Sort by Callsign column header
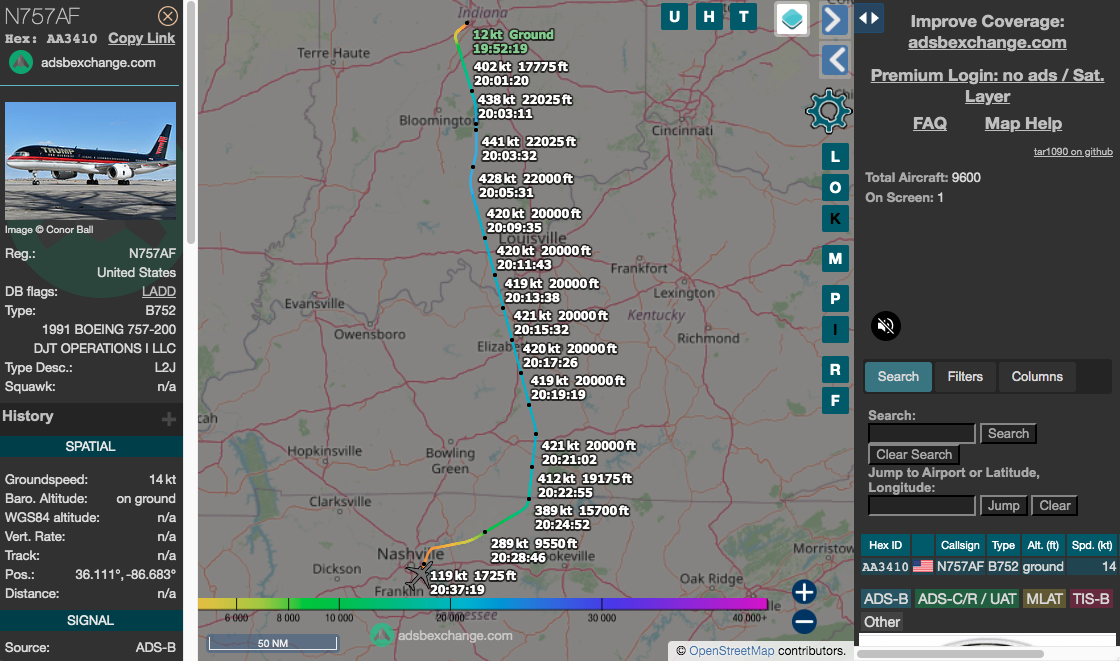Screen dimensions: 1120x661 click(959, 545)
